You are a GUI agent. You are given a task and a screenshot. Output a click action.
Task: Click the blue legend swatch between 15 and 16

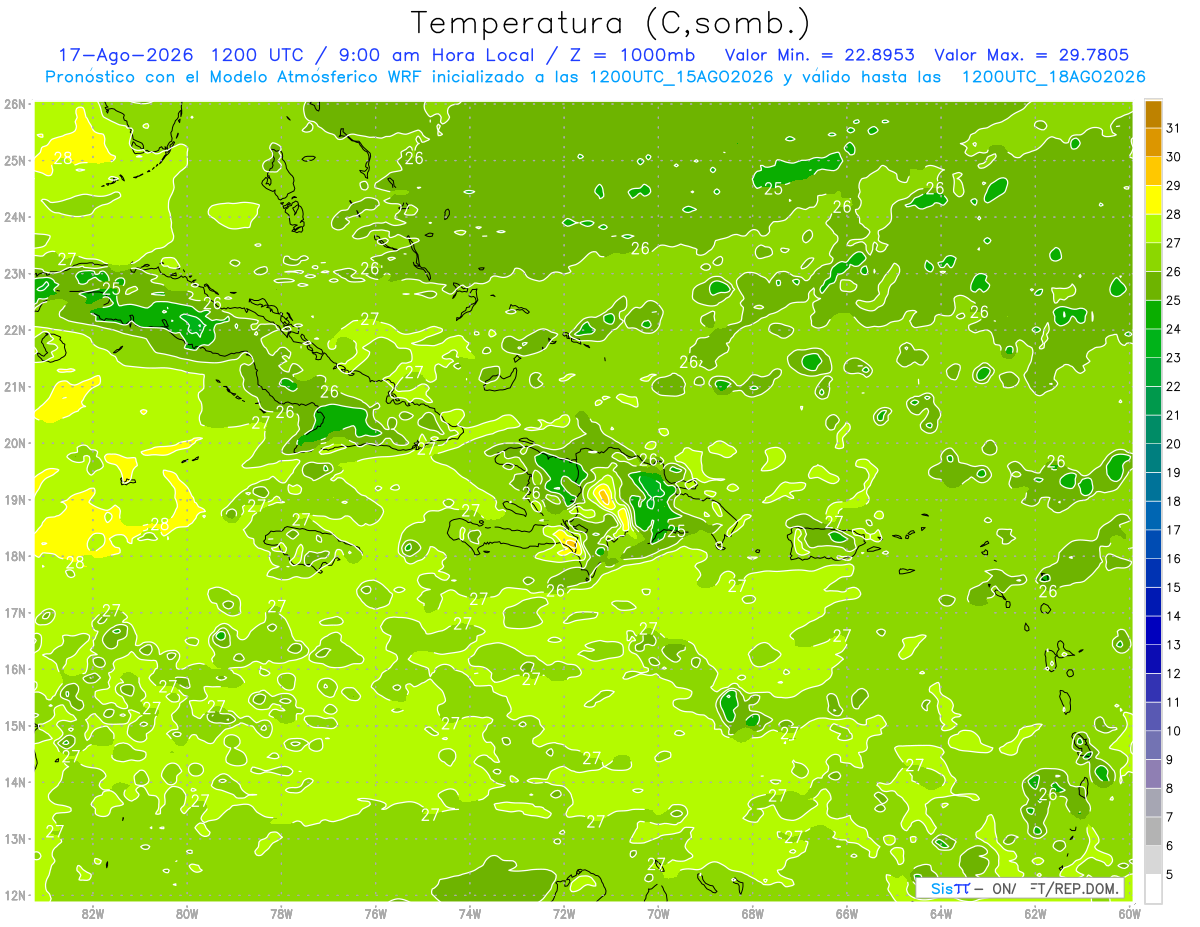pyautogui.click(x=1153, y=574)
